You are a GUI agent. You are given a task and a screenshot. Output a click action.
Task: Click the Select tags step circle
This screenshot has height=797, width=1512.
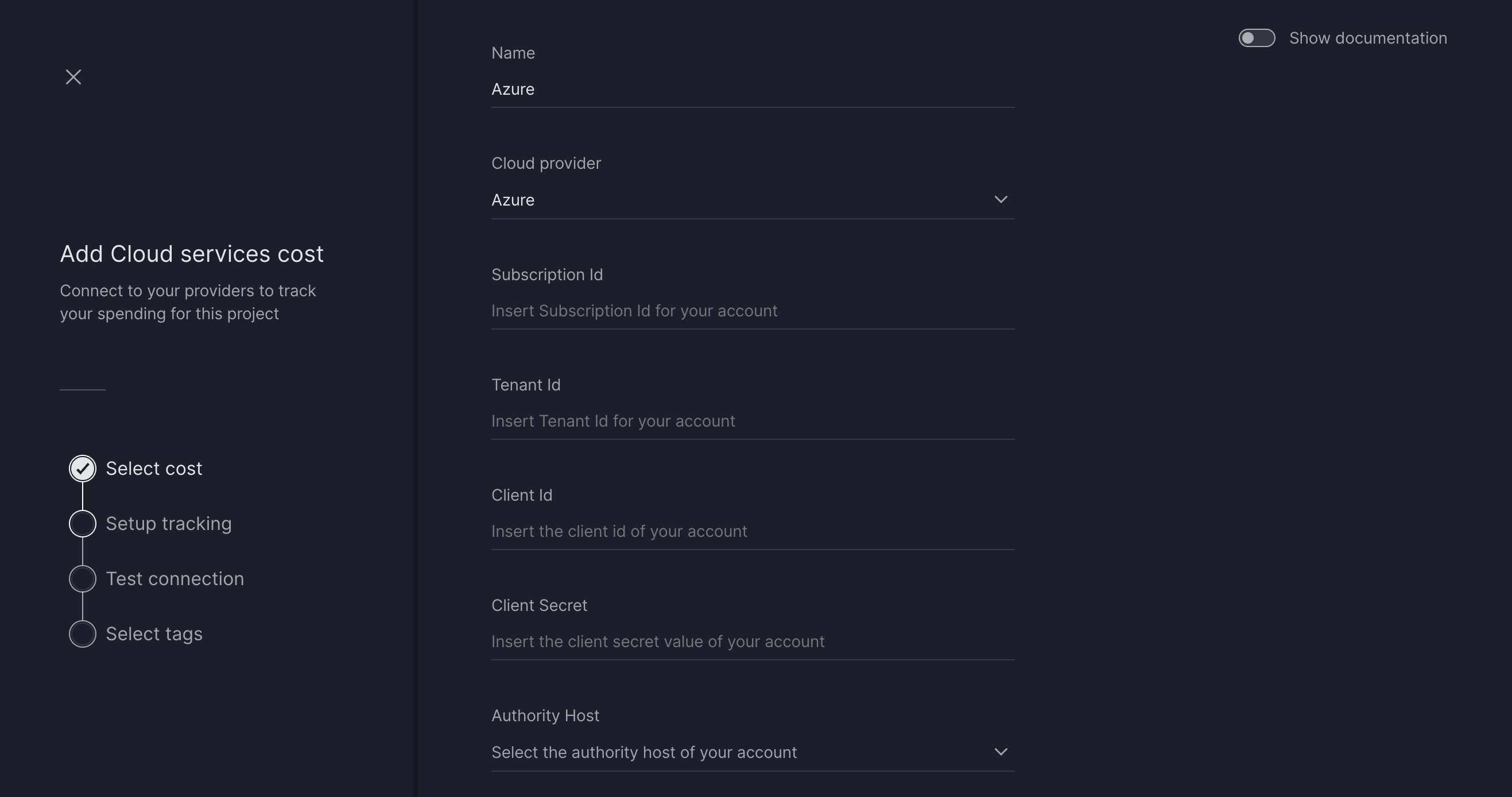coord(82,634)
